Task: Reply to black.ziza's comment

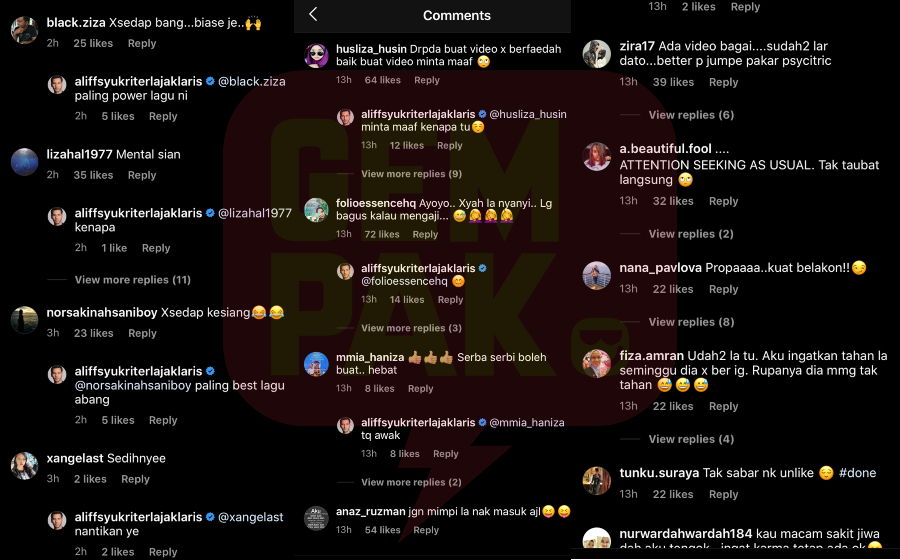Action: (142, 44)
